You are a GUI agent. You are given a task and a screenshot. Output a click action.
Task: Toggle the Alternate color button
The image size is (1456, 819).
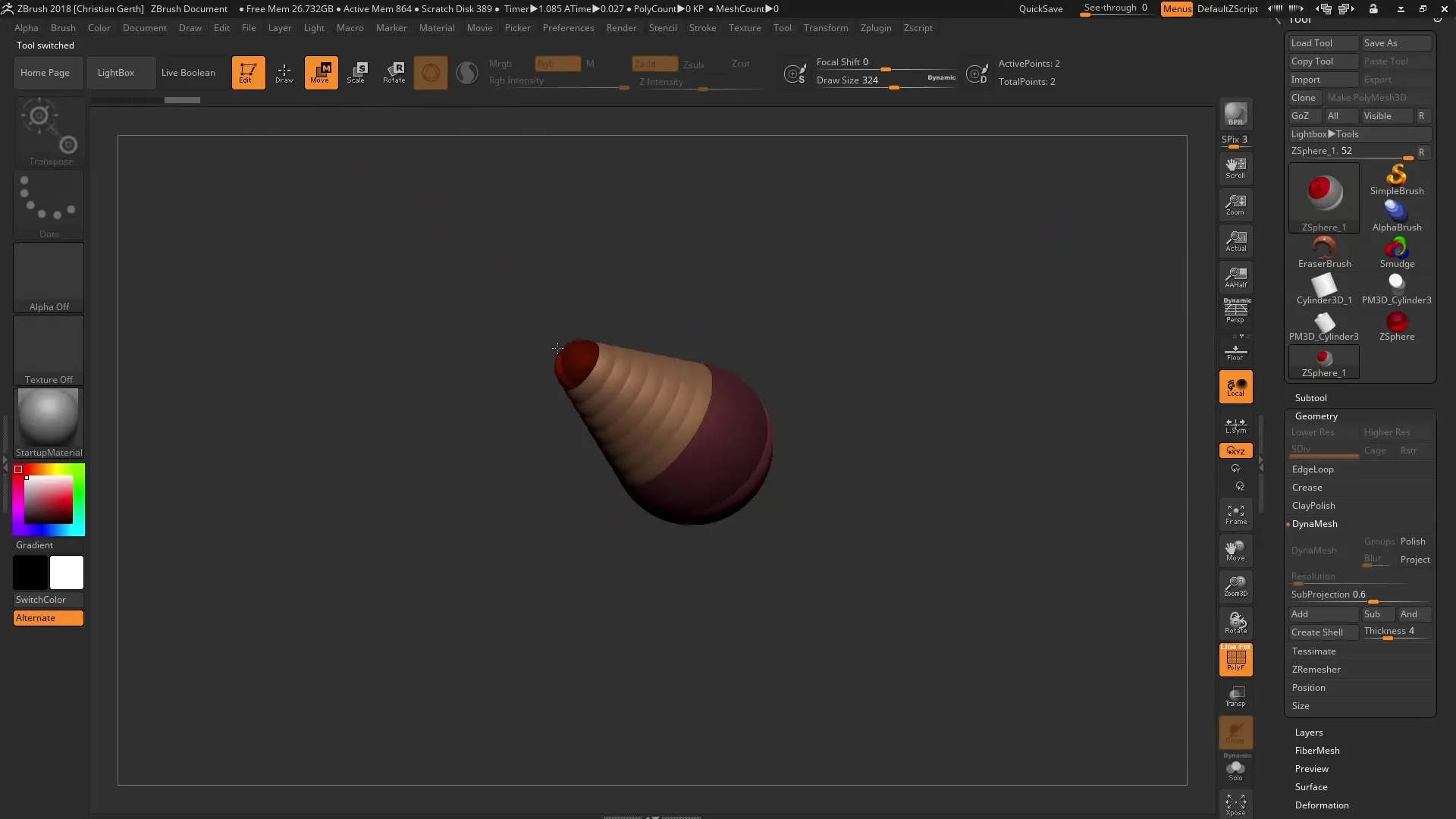[x=49, y=618]
